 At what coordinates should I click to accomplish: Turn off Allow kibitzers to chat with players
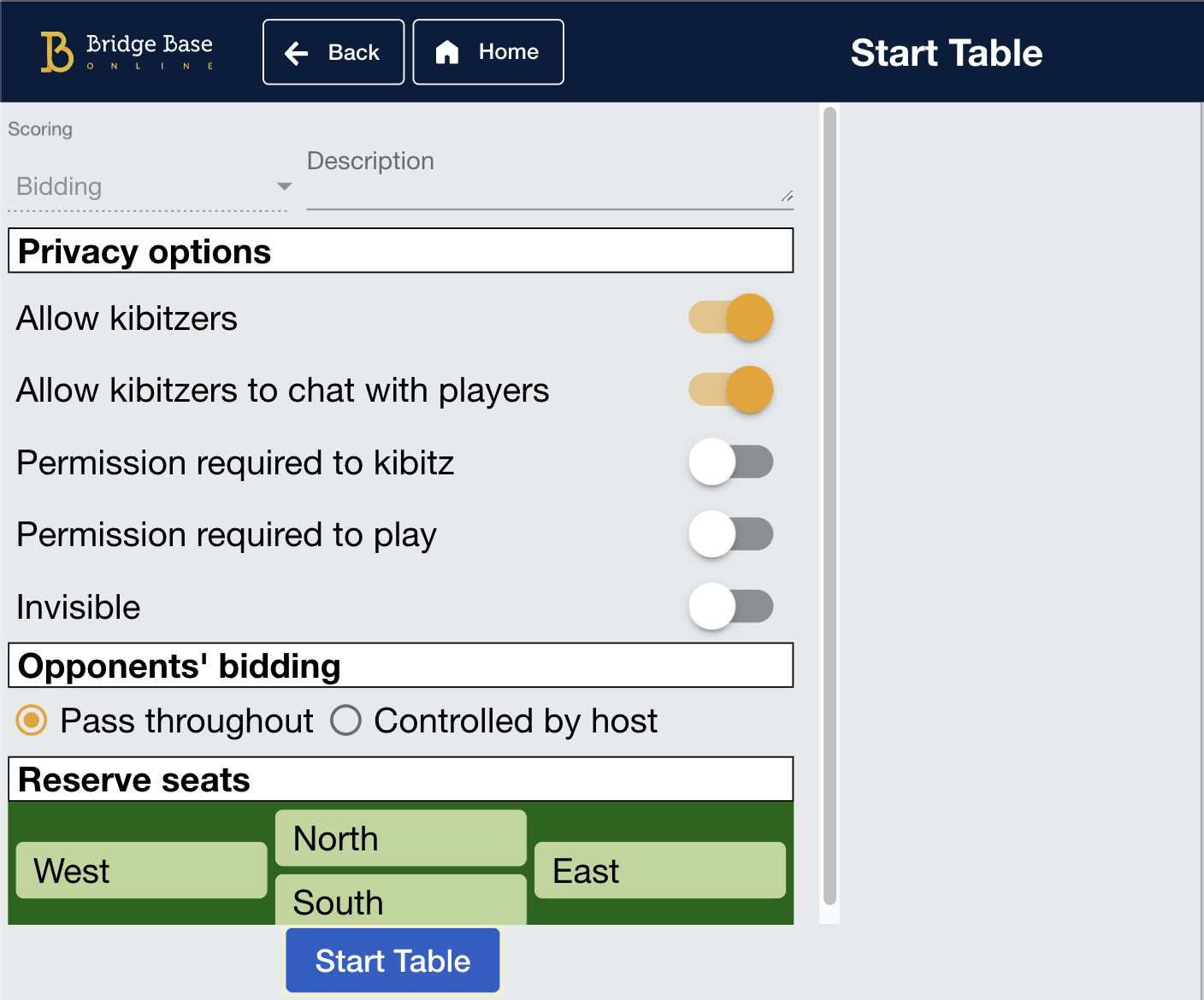point(731,389)
